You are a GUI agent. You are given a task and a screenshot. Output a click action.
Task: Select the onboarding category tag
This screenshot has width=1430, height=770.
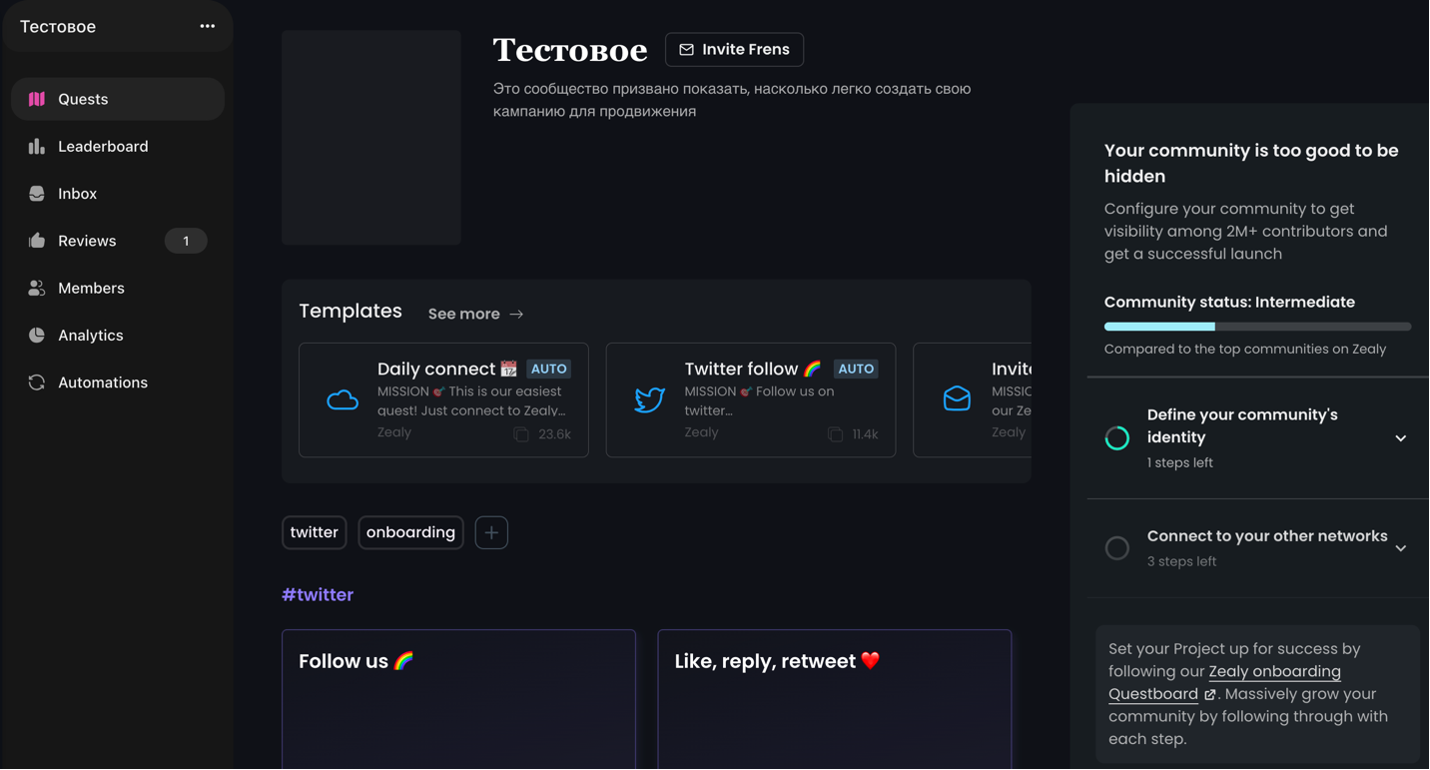[411, 533]
